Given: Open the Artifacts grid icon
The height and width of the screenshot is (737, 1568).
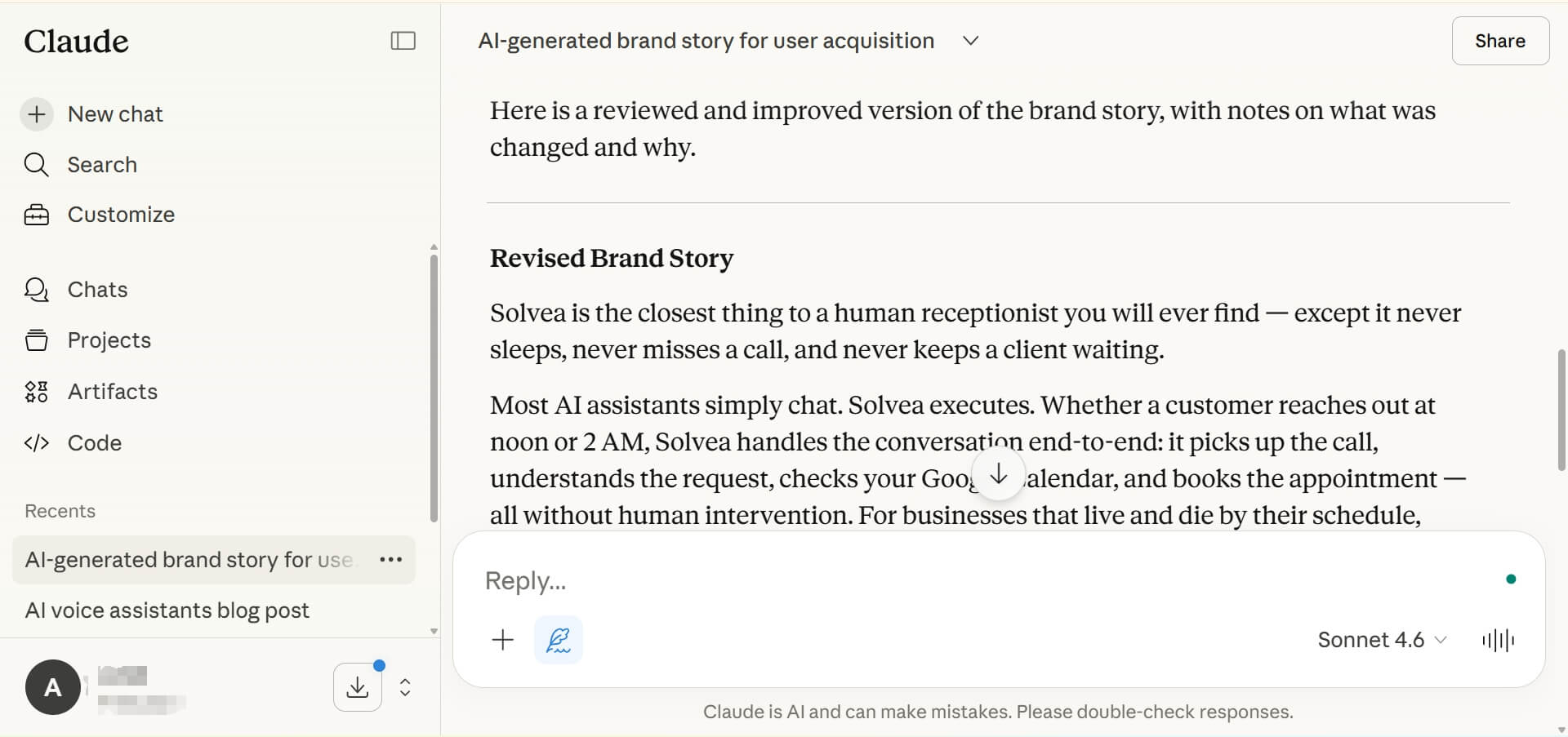Looking at the screenshot, I should (x=36, y=392).
